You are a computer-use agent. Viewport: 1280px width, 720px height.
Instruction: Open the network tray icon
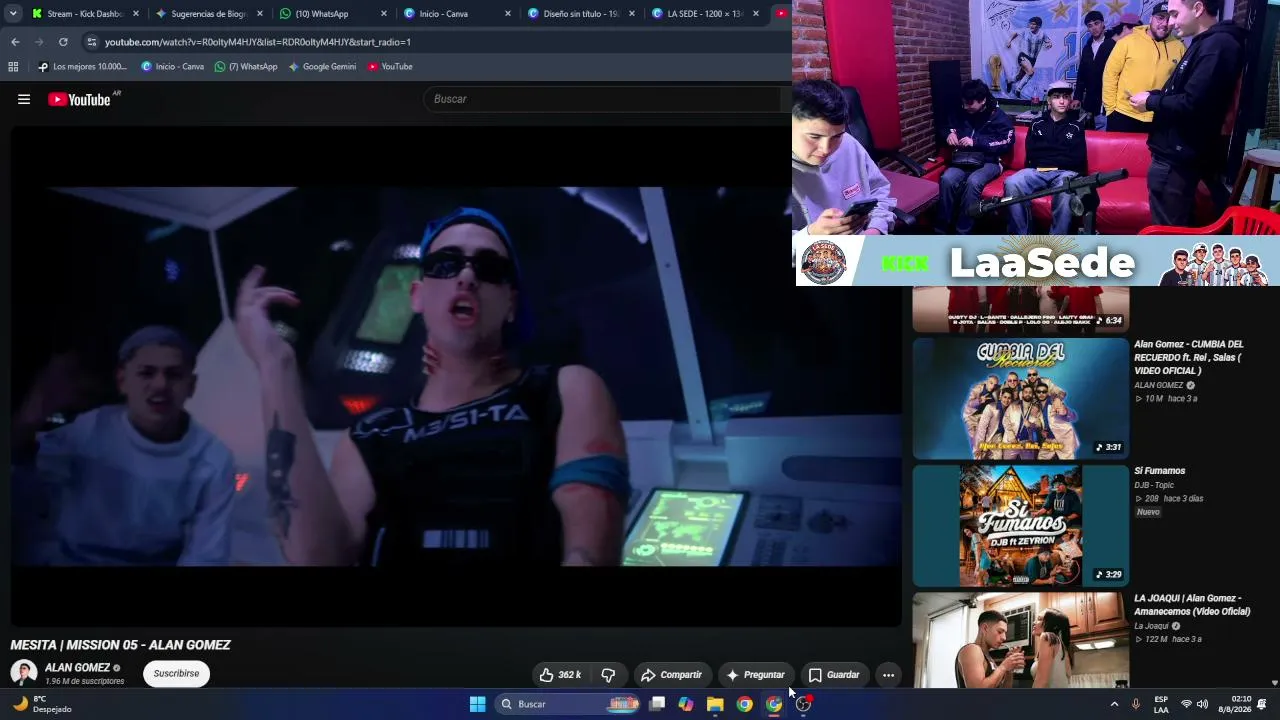pyautogui.click(x=1187, y=704)
